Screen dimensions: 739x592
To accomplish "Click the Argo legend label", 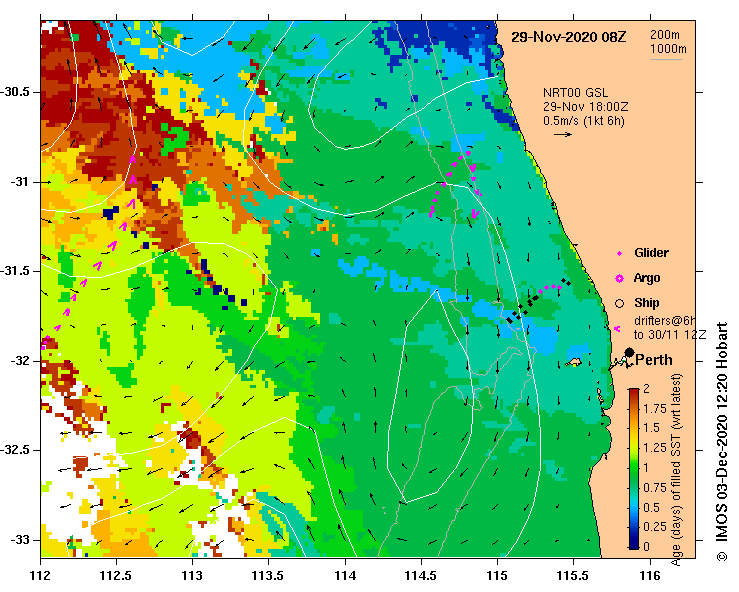I will point(647,279).
